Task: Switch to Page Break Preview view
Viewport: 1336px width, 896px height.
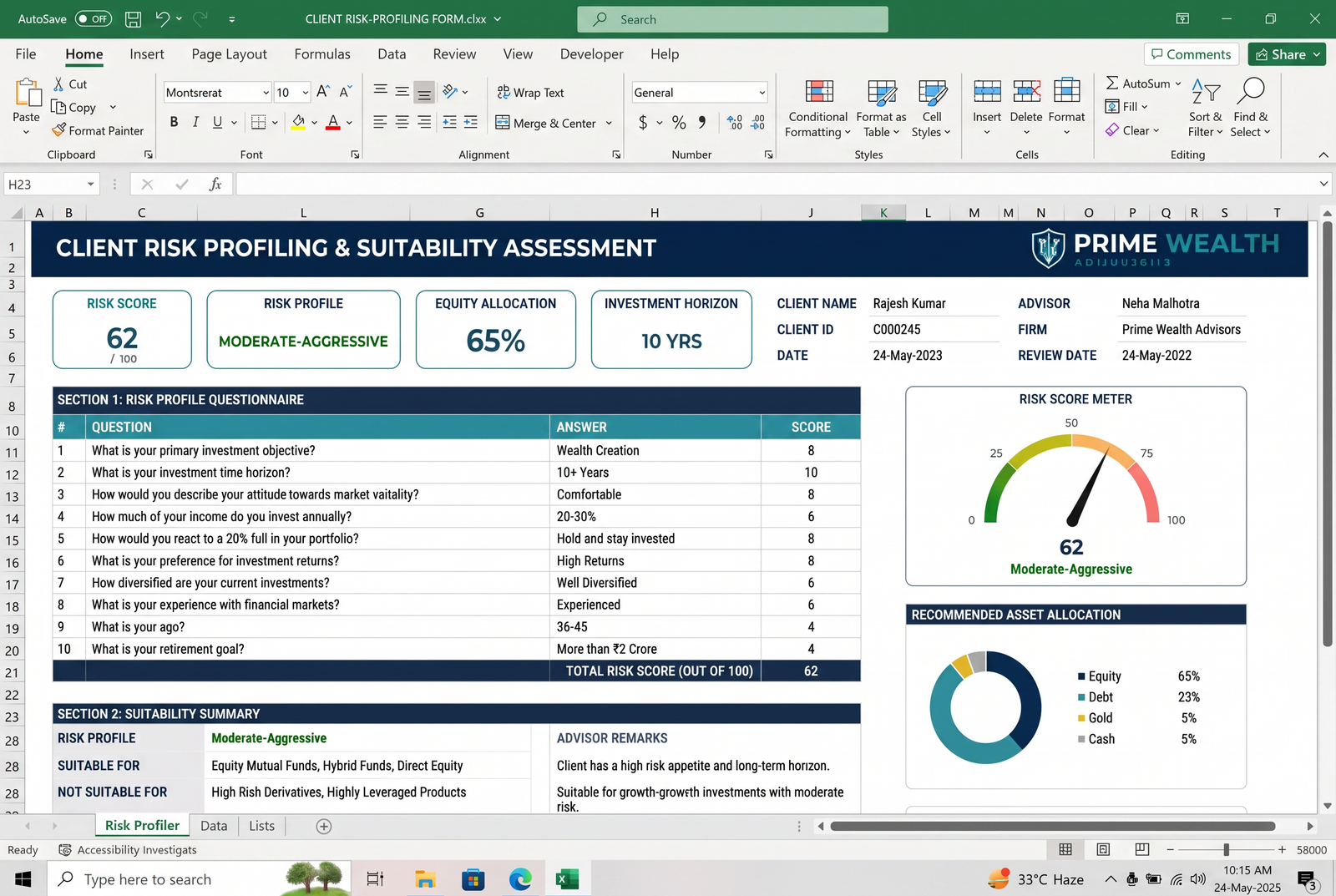Action: pyautogui.click(x=1141, y=849)
